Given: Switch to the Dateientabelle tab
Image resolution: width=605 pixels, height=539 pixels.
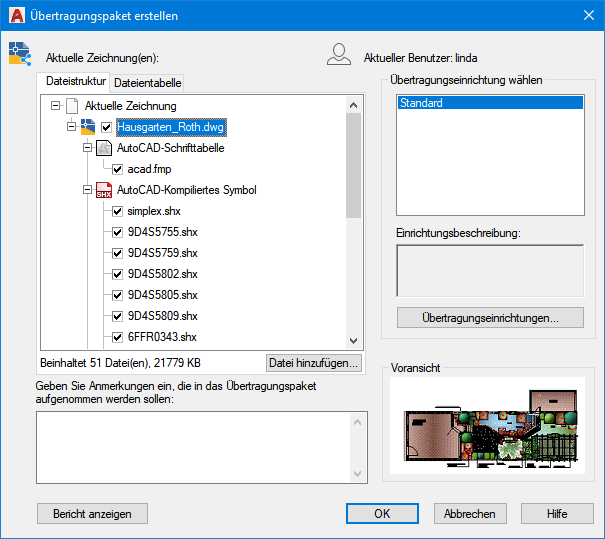Looking at the screenshot, I should point(146,83).
